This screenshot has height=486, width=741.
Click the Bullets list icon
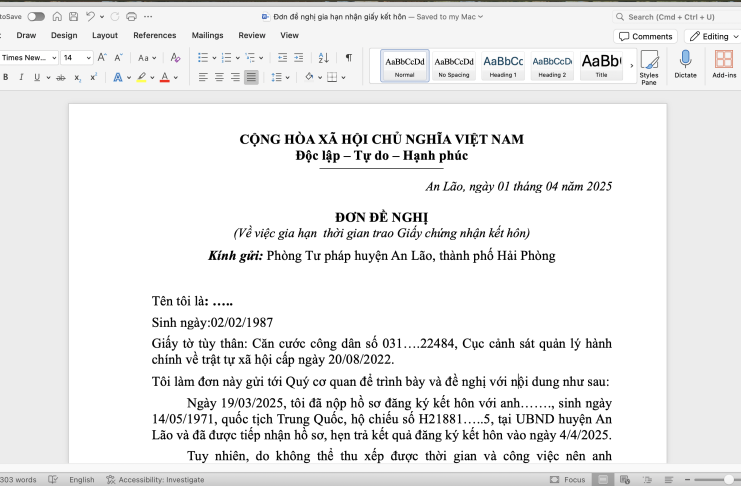[203, 58]
